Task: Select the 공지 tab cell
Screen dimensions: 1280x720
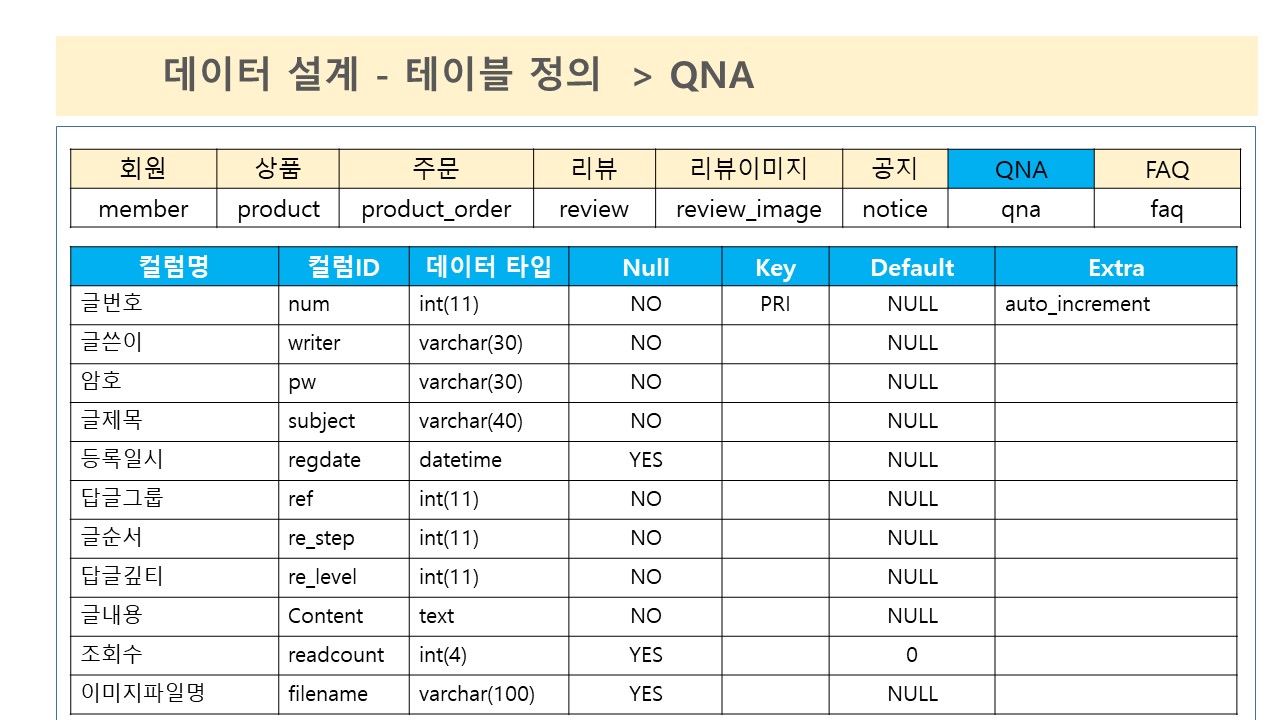Action: [895, 169]
